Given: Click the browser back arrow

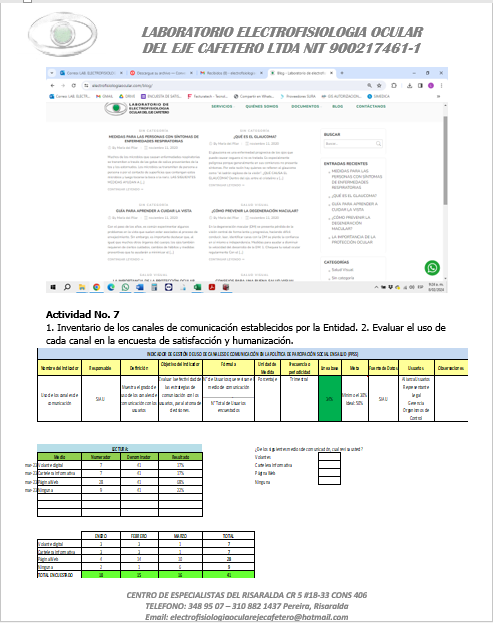Looking at the screenshot, I should click(52, 85).
